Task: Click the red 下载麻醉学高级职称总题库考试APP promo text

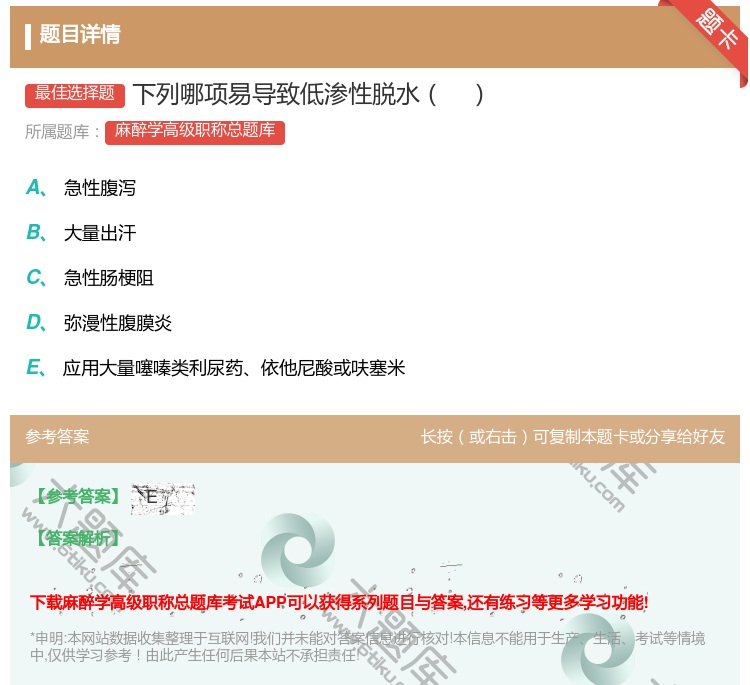Action: click(339, 603)
